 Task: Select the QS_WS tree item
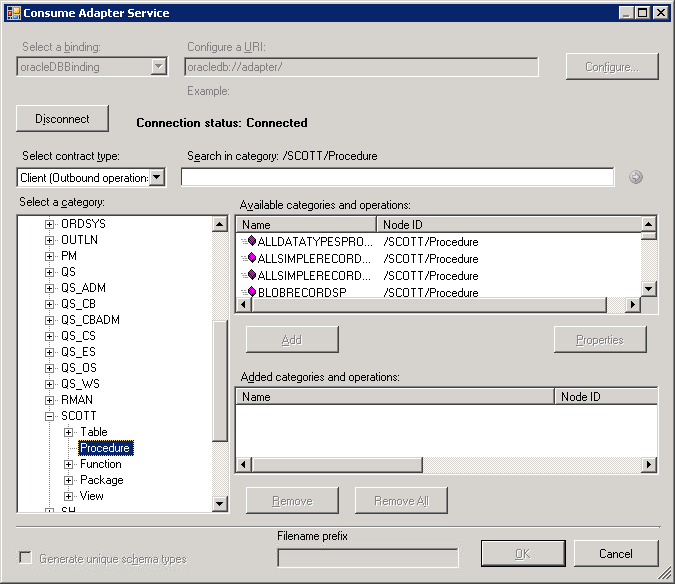pos(80,383)
